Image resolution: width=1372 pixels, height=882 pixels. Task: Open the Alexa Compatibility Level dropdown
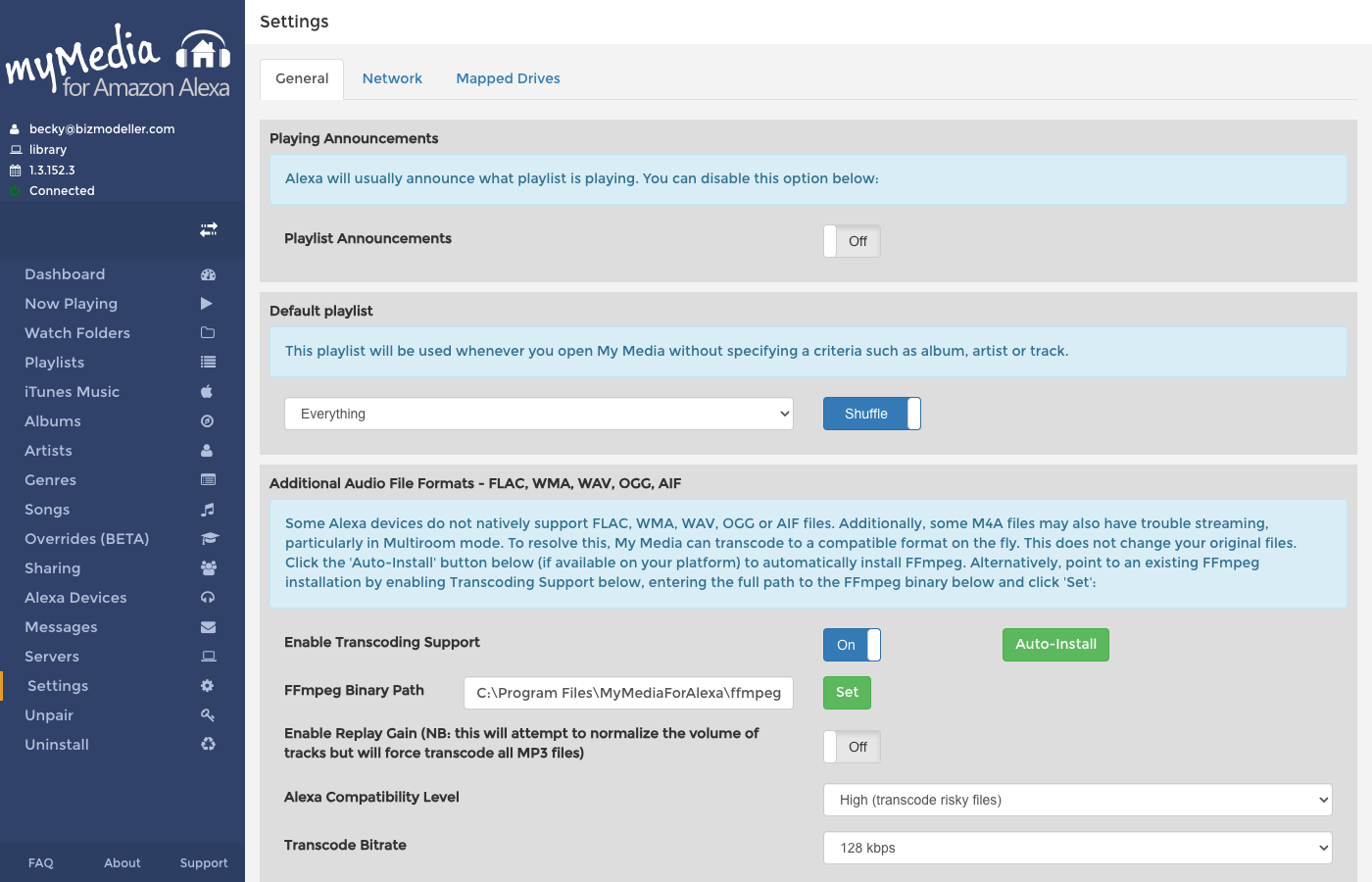tap(1076, 800)
